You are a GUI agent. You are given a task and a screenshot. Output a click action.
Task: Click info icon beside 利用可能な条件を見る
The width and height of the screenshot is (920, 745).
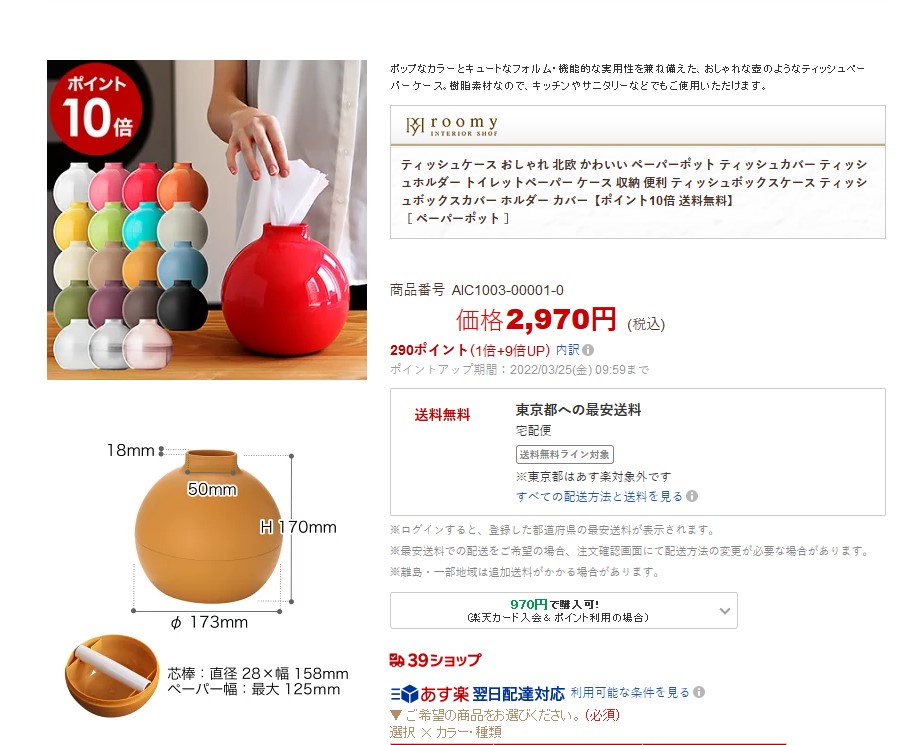tap(699, 692)
